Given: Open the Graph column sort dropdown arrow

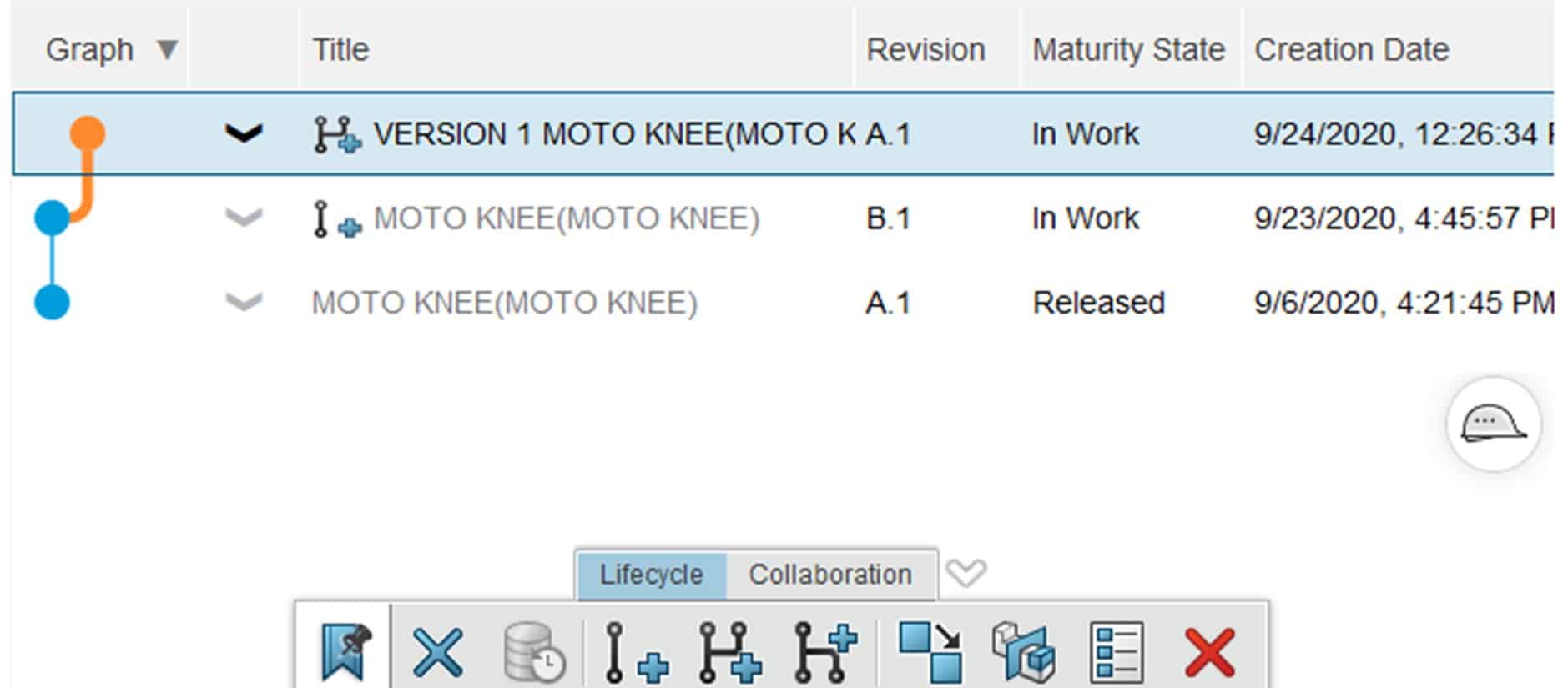Looking at the screenshot, I should click(165, 48).
